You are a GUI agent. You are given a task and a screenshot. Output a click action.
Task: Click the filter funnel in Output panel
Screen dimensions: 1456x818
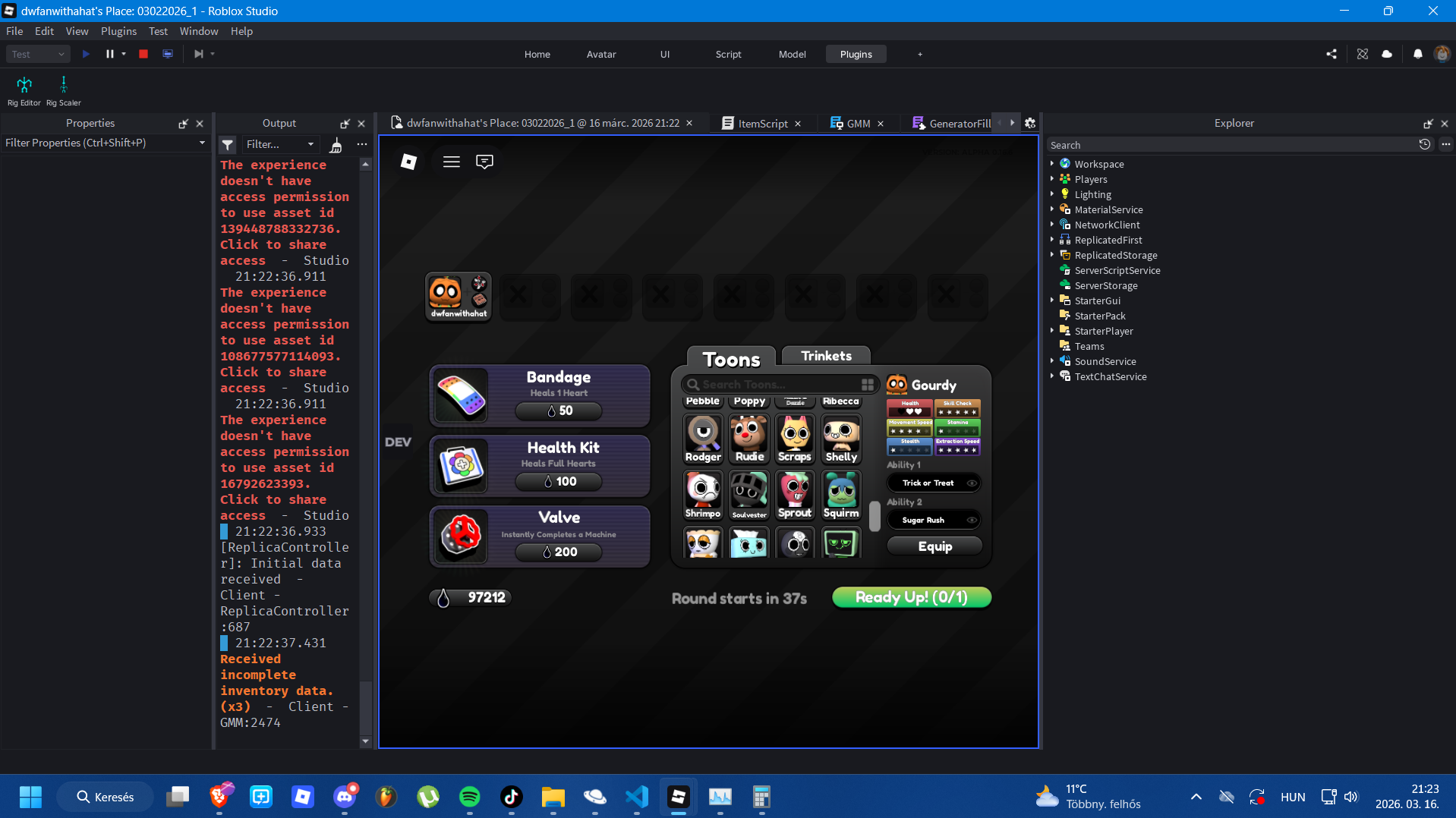pyautogui.click(x=227, y=144)
